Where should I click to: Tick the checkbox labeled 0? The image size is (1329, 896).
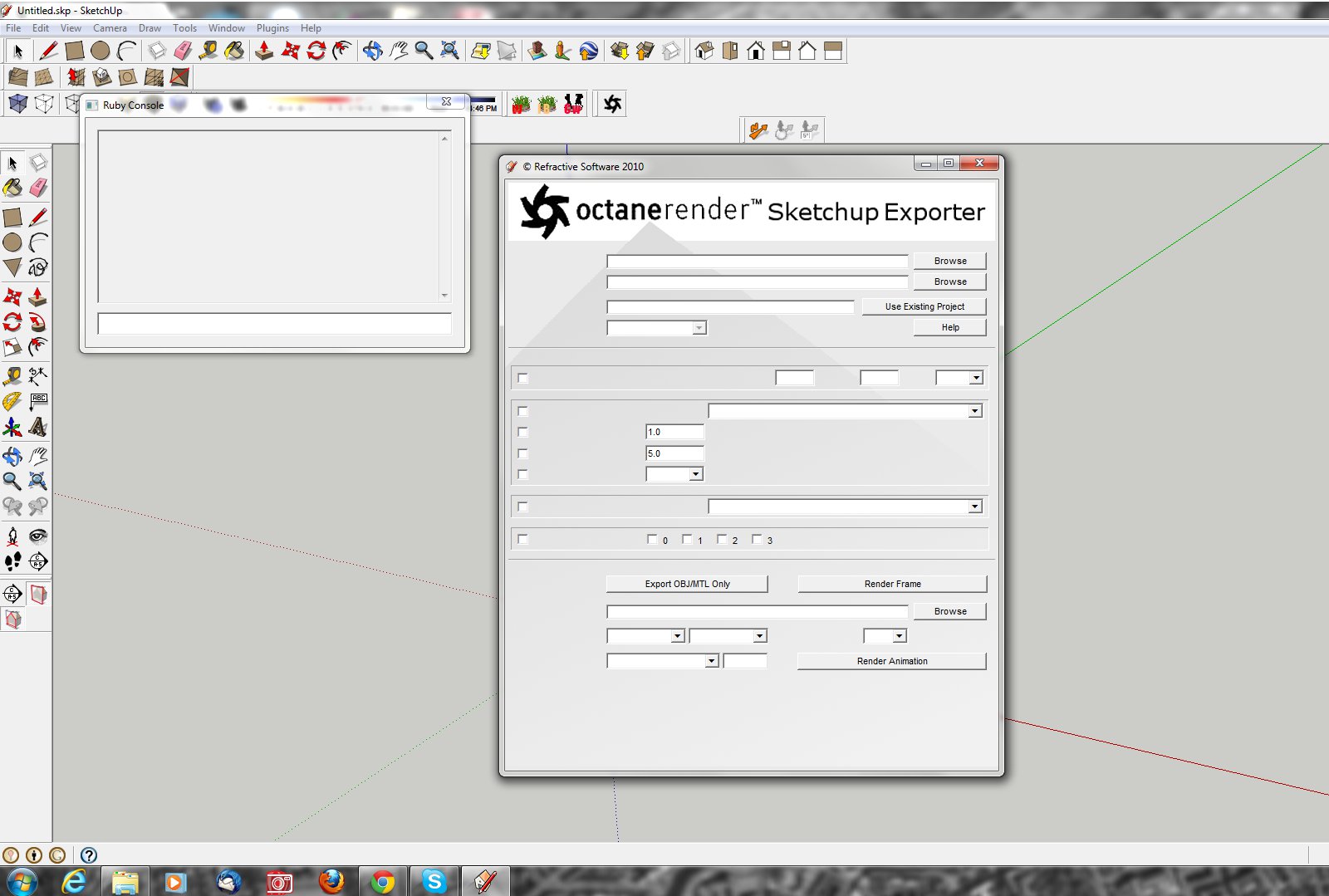[652, 539]
